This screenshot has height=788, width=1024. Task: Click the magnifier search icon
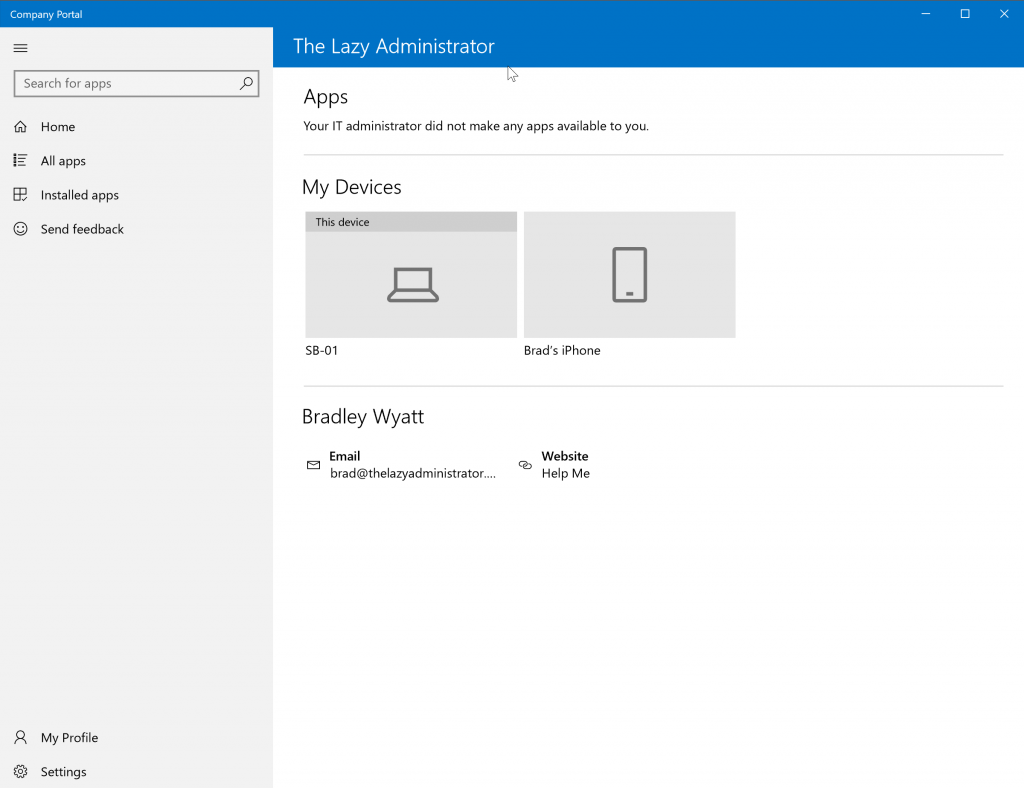pos(246,83)
